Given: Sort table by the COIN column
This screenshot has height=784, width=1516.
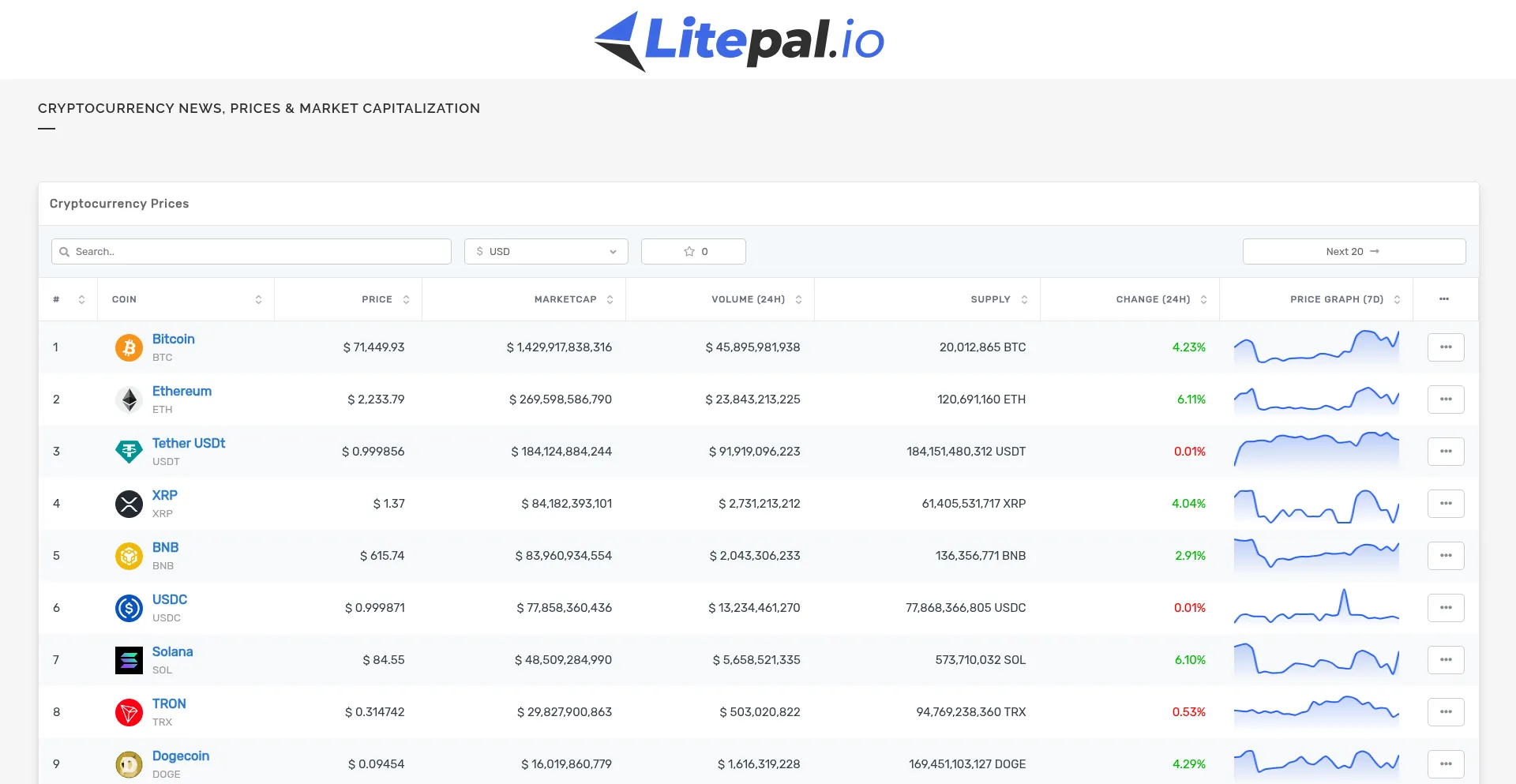Looking at the screenshot, I should tap(186, 299).
